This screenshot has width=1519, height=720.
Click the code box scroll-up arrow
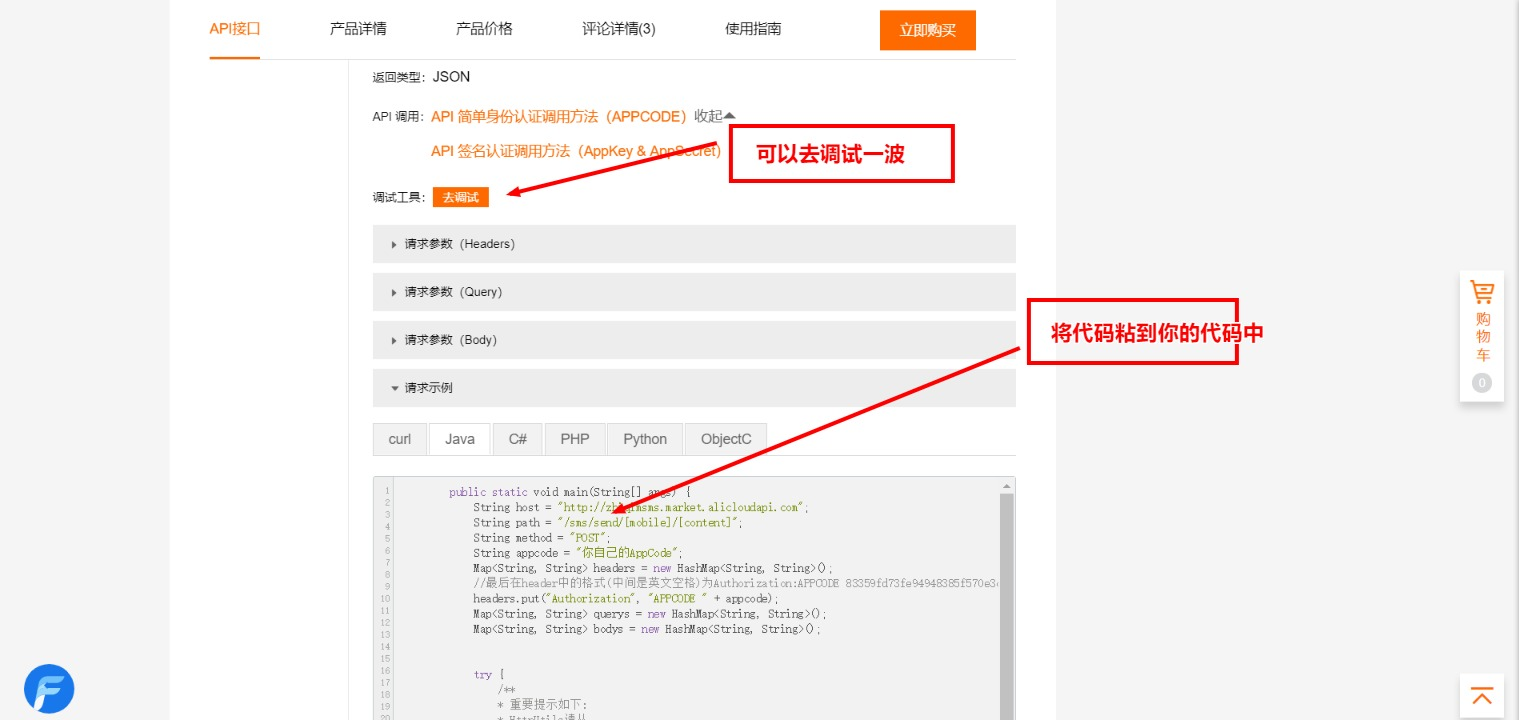pos(1007,486)
